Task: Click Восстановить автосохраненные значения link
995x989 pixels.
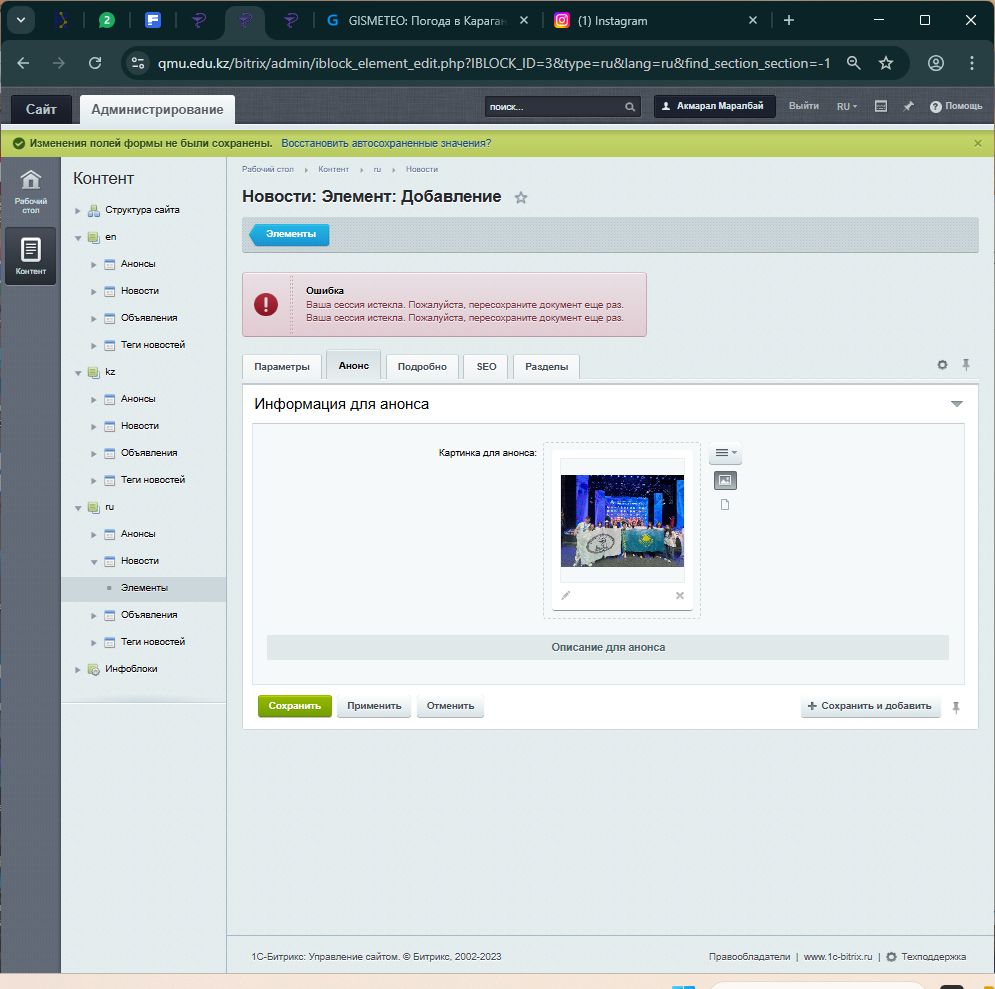Action: (386, 143)
